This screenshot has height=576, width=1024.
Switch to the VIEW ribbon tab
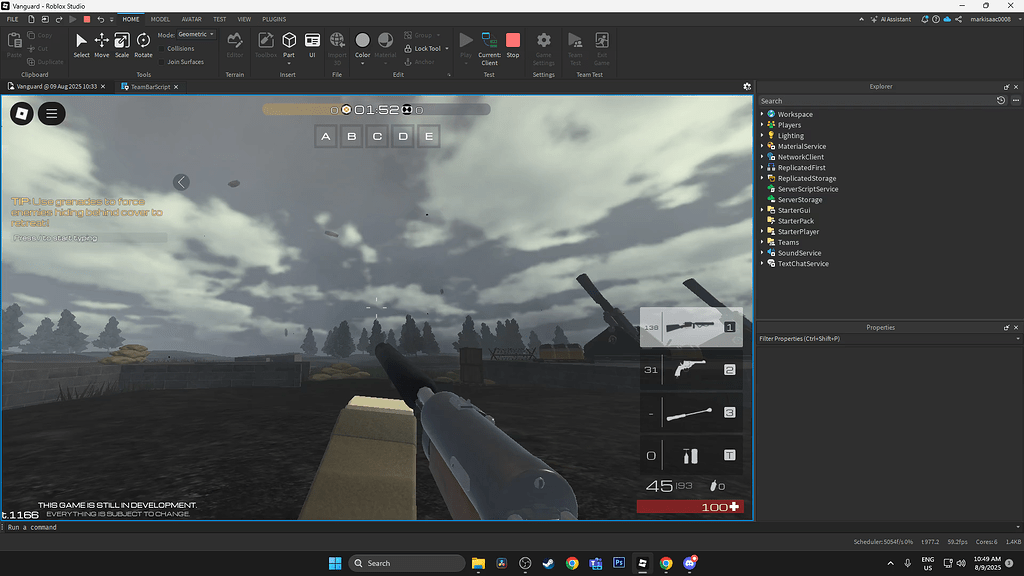(x=244, y=19)
